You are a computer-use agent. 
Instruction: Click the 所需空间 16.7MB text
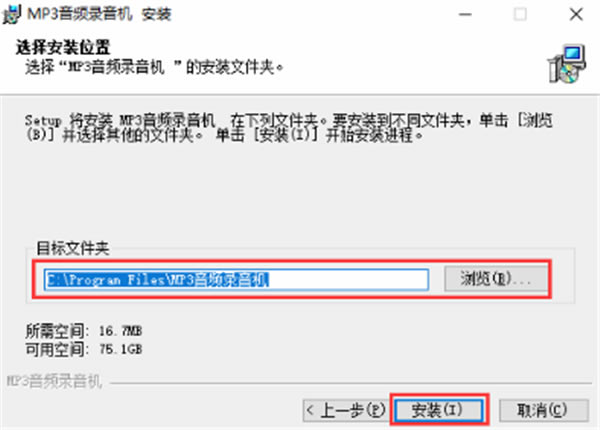[84, 331]
